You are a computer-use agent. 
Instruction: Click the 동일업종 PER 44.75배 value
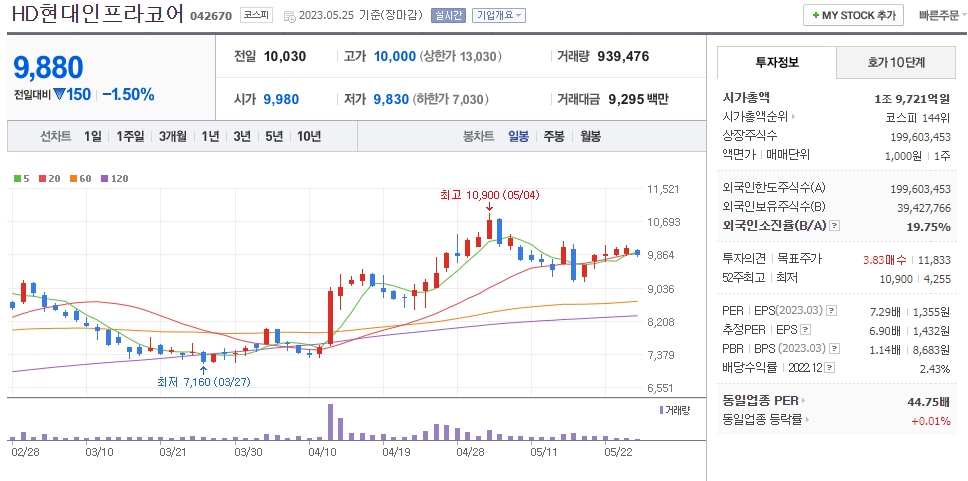(929, 401)
